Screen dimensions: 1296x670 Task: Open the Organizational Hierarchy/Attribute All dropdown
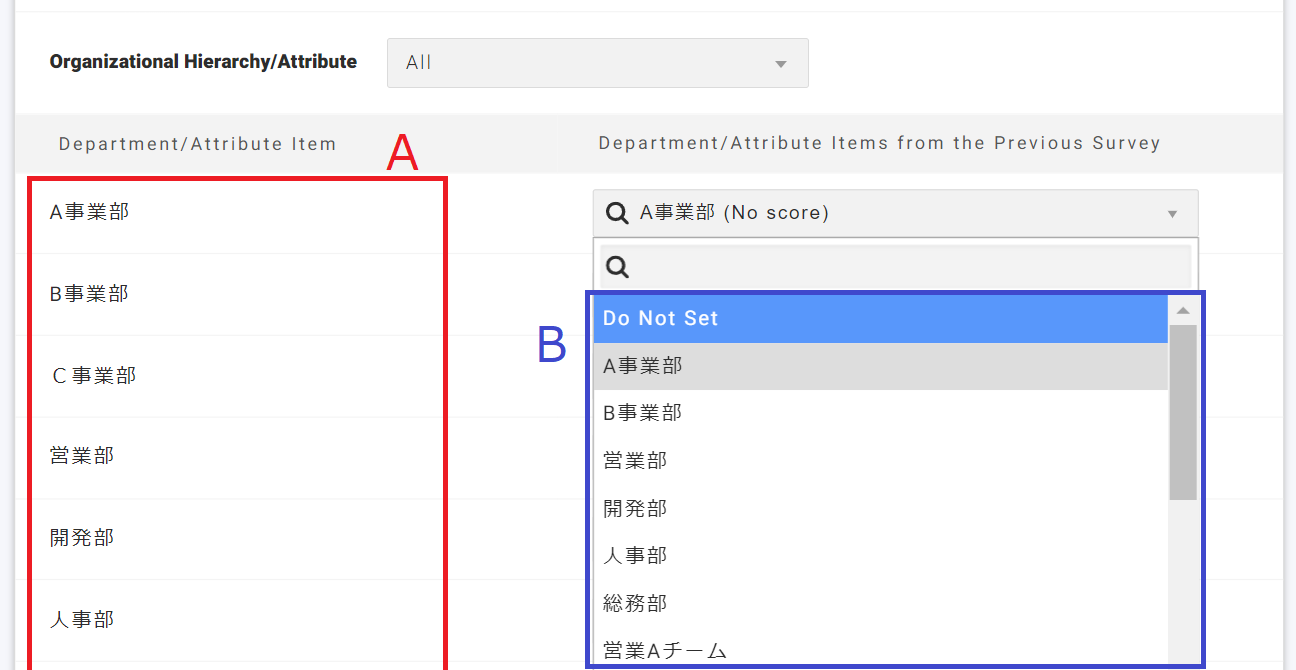tap(597, 63)
